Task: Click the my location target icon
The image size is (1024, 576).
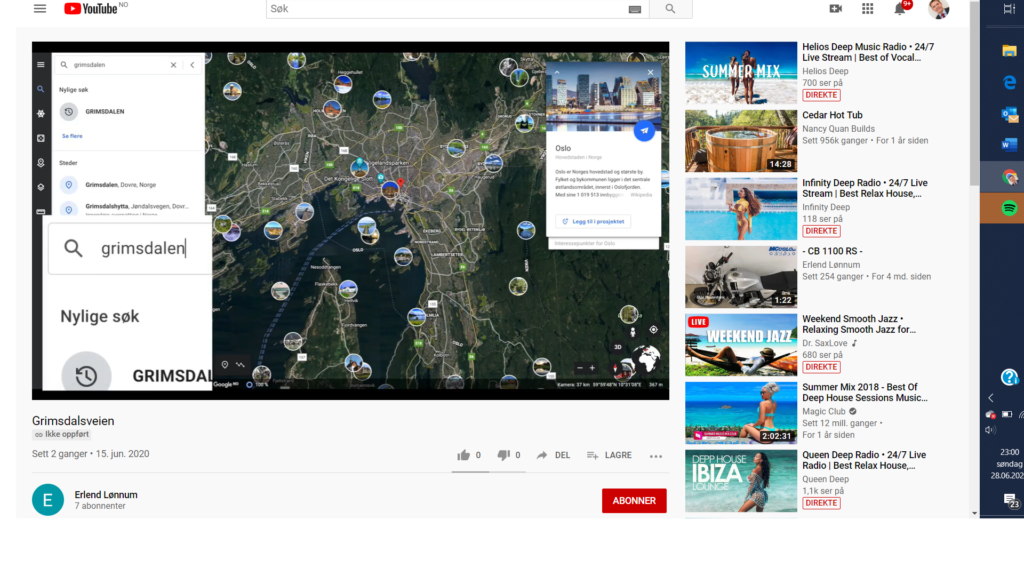Action: (653, 330)
